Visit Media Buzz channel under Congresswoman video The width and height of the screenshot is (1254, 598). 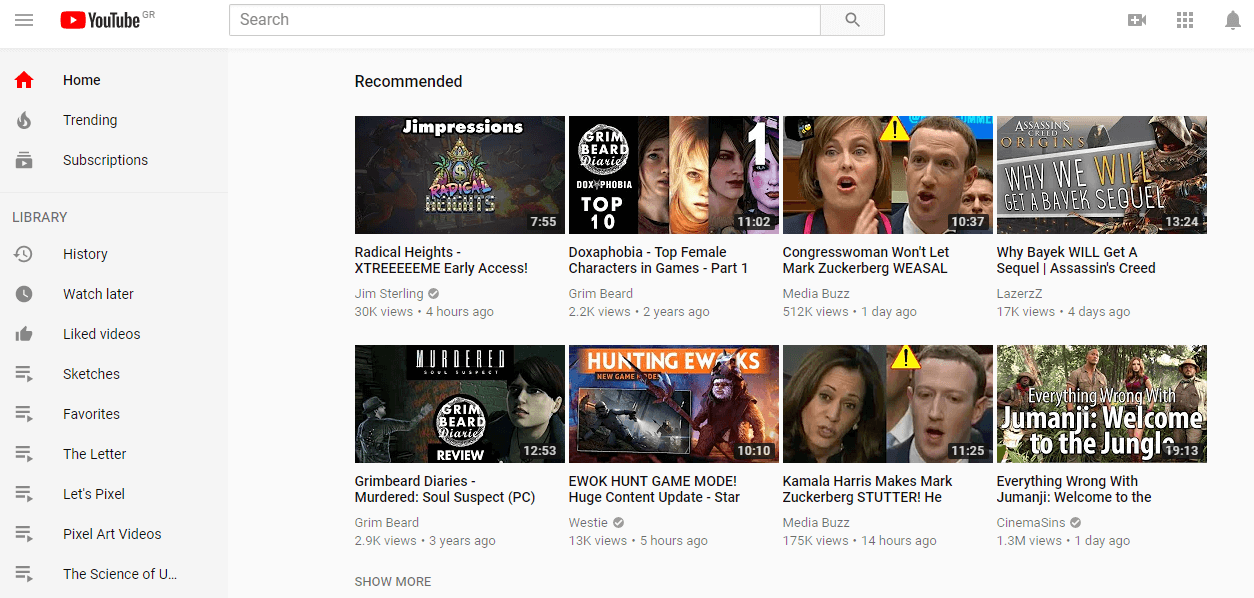pos(816,294)
